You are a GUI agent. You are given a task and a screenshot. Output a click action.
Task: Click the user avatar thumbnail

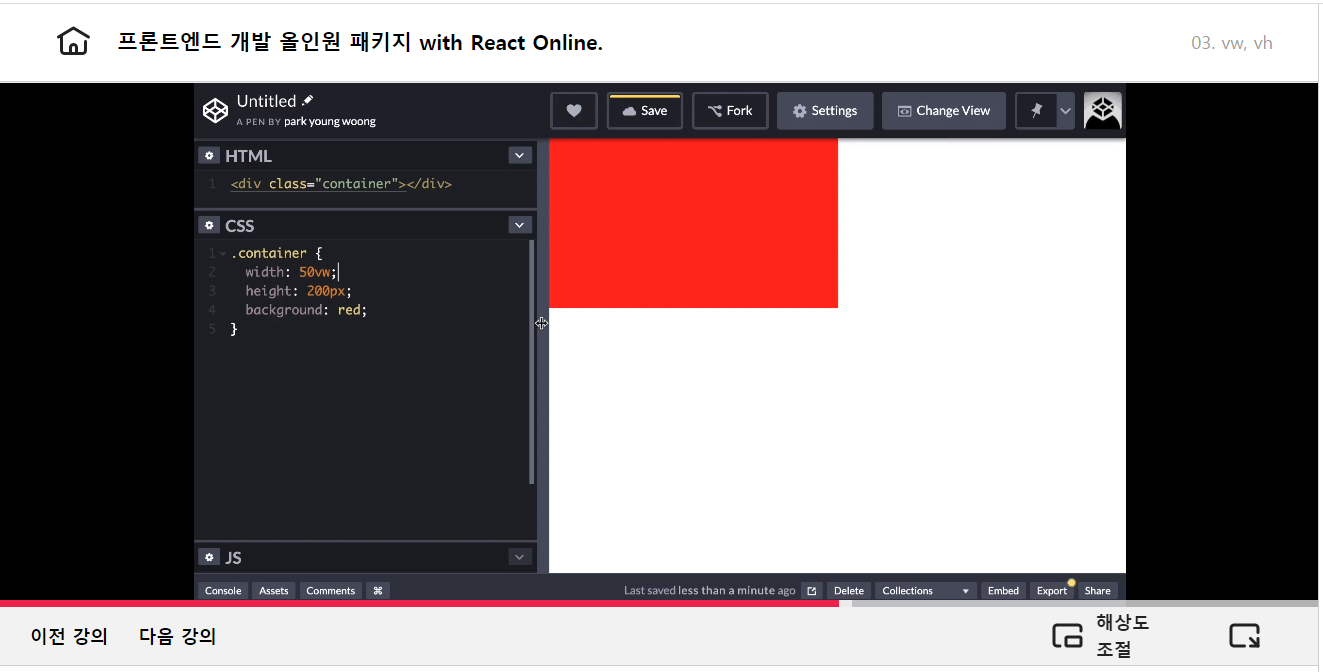1102,111
